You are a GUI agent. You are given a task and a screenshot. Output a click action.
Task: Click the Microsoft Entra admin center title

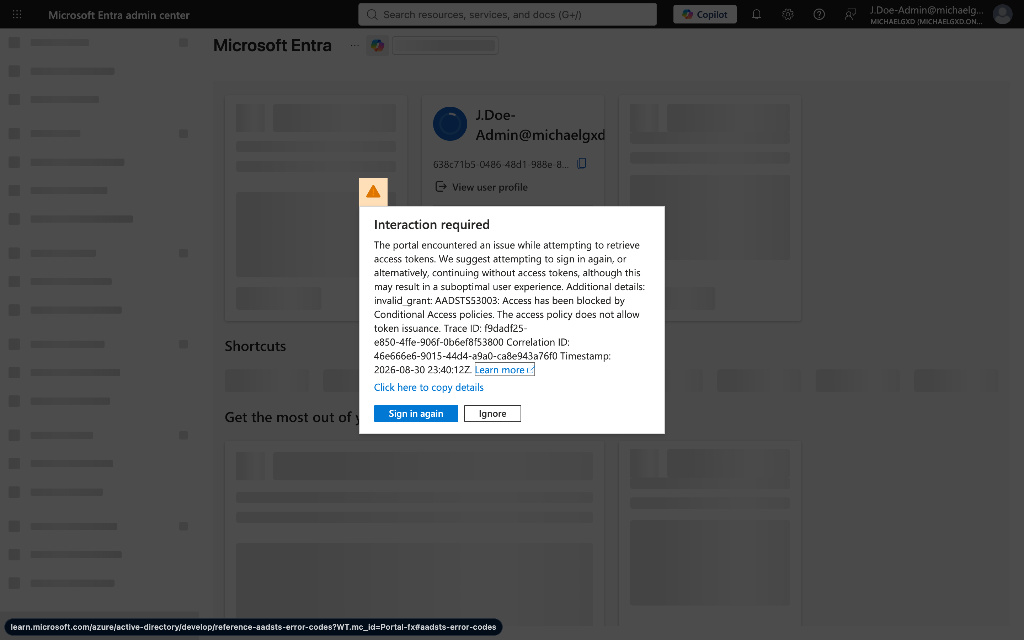(119, 15)
